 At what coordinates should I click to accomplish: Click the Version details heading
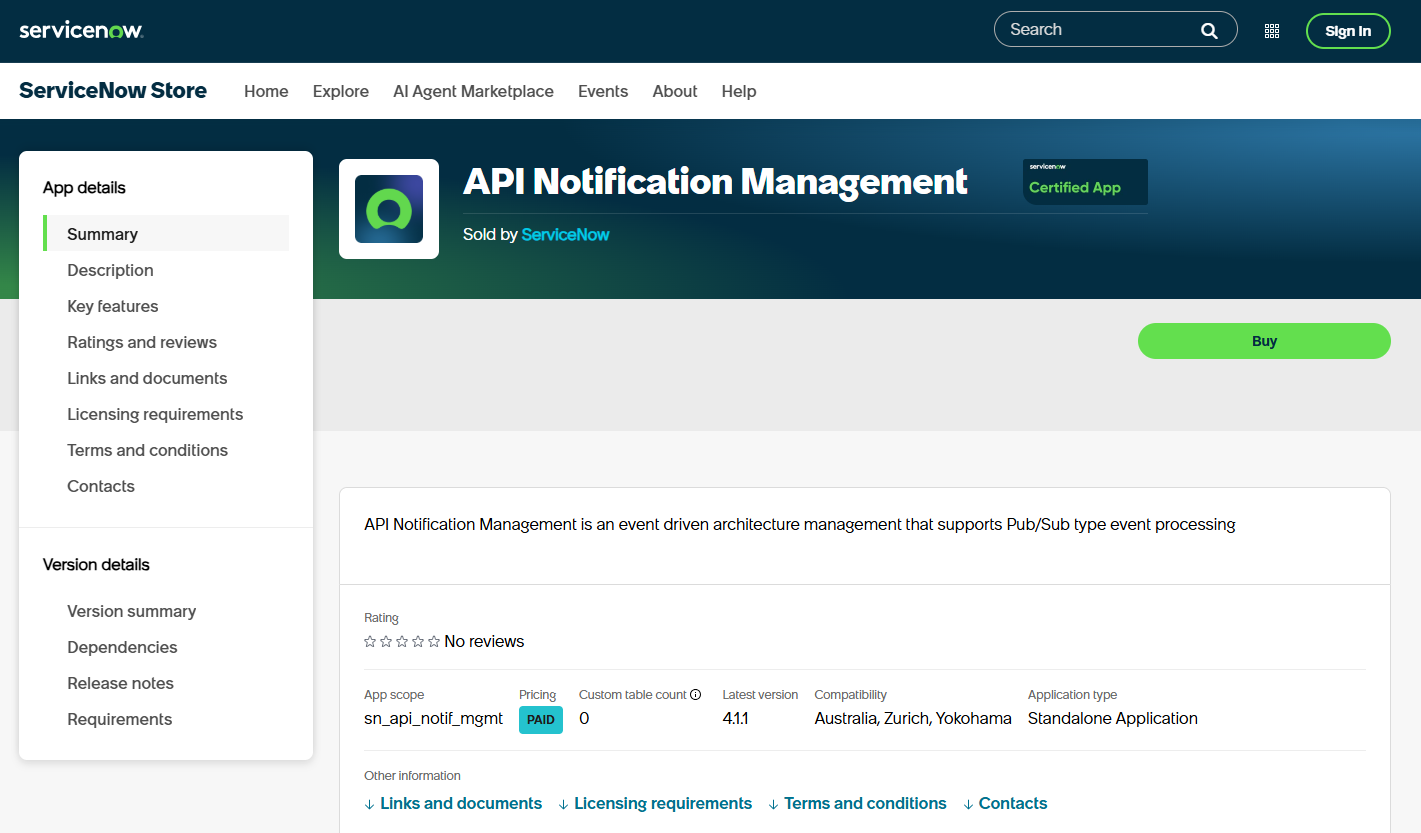tap(96, 565)
